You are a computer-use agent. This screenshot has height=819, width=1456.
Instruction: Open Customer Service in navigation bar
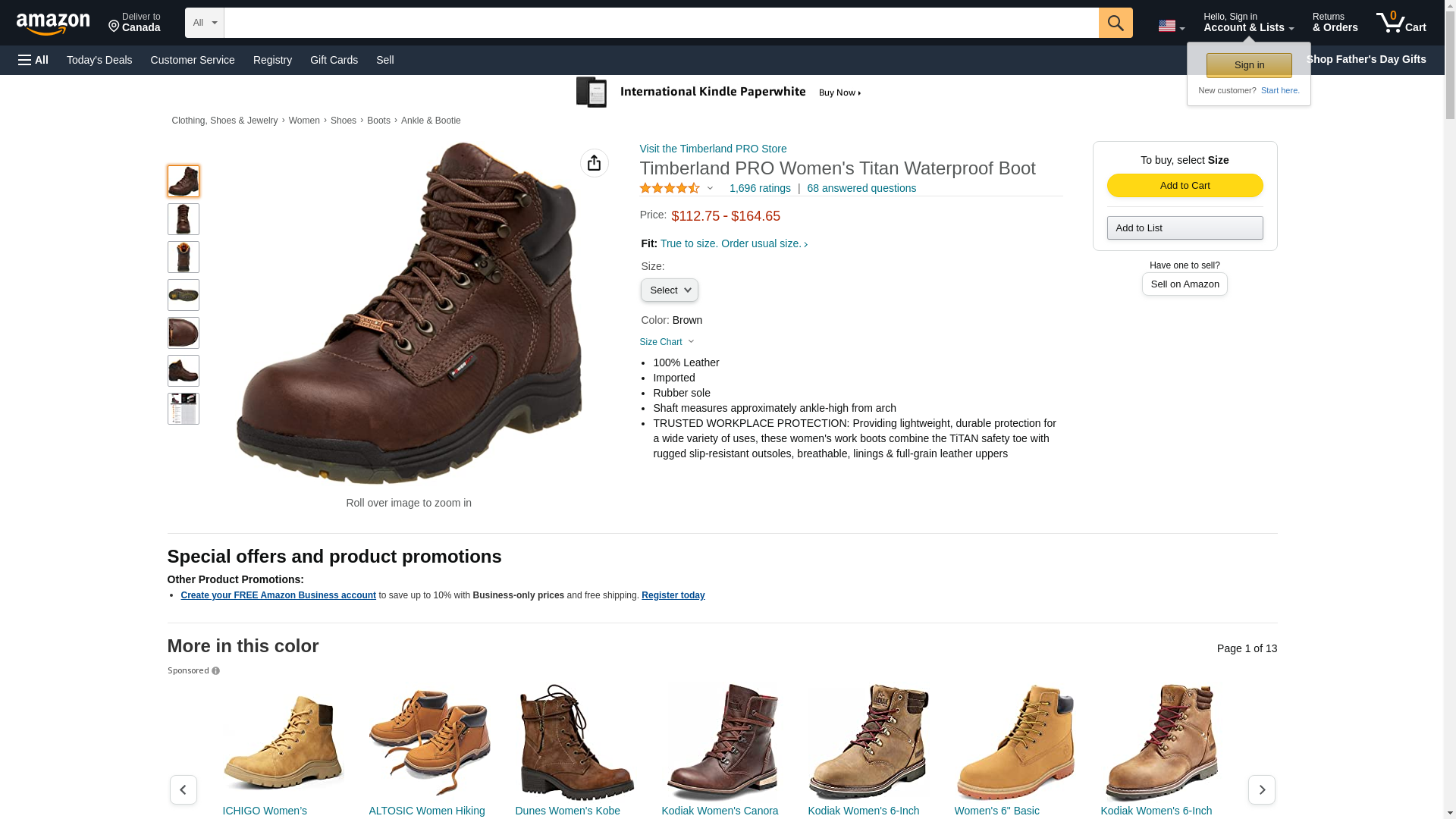(193, 60)
